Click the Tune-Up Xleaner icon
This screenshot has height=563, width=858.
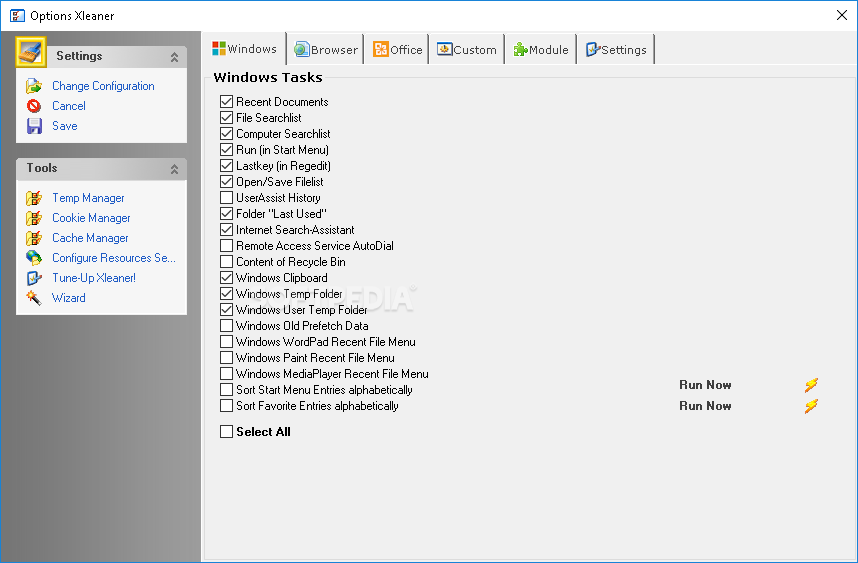(x=34, y=278)
